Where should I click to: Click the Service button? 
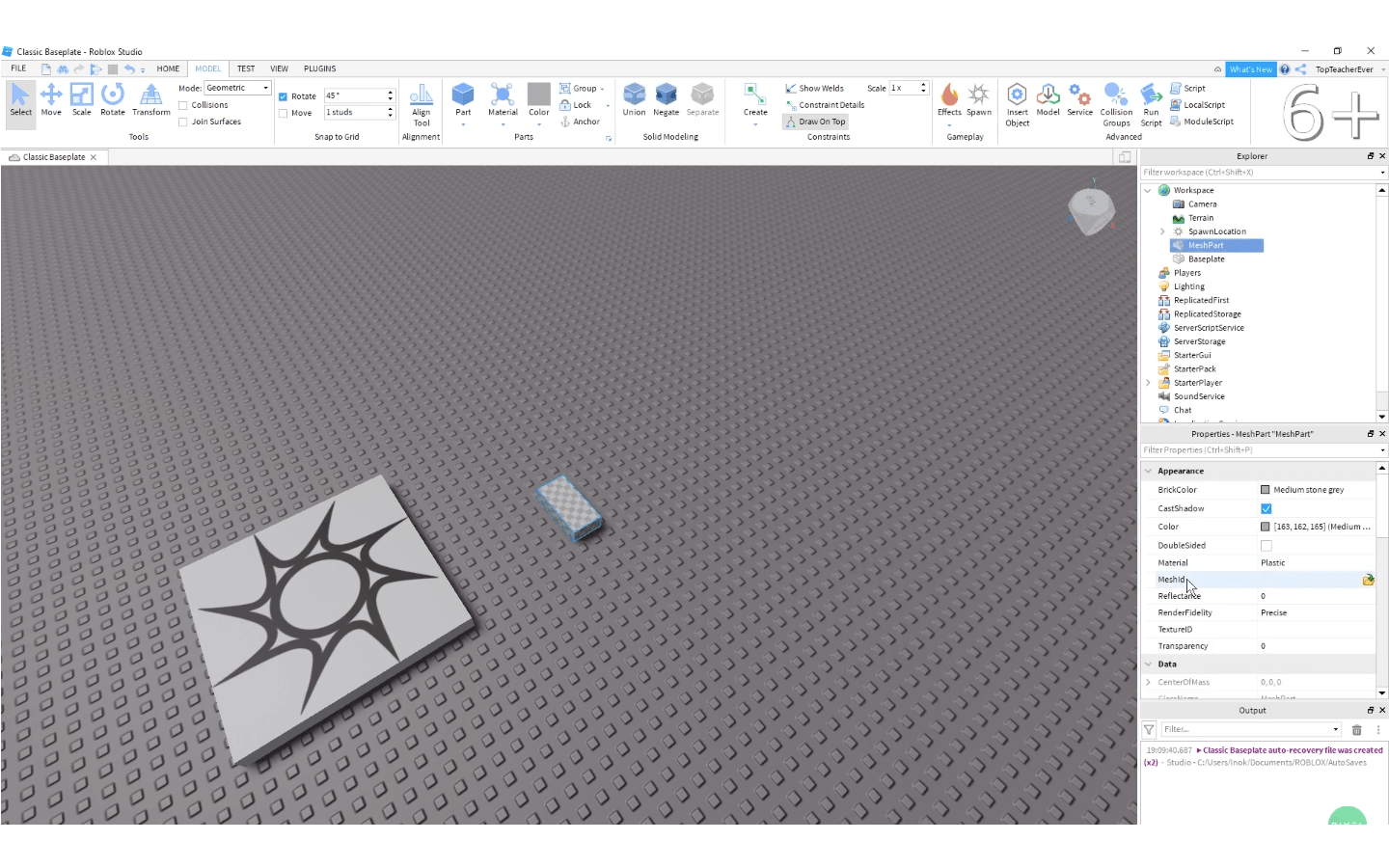[x=1080, y=100]
